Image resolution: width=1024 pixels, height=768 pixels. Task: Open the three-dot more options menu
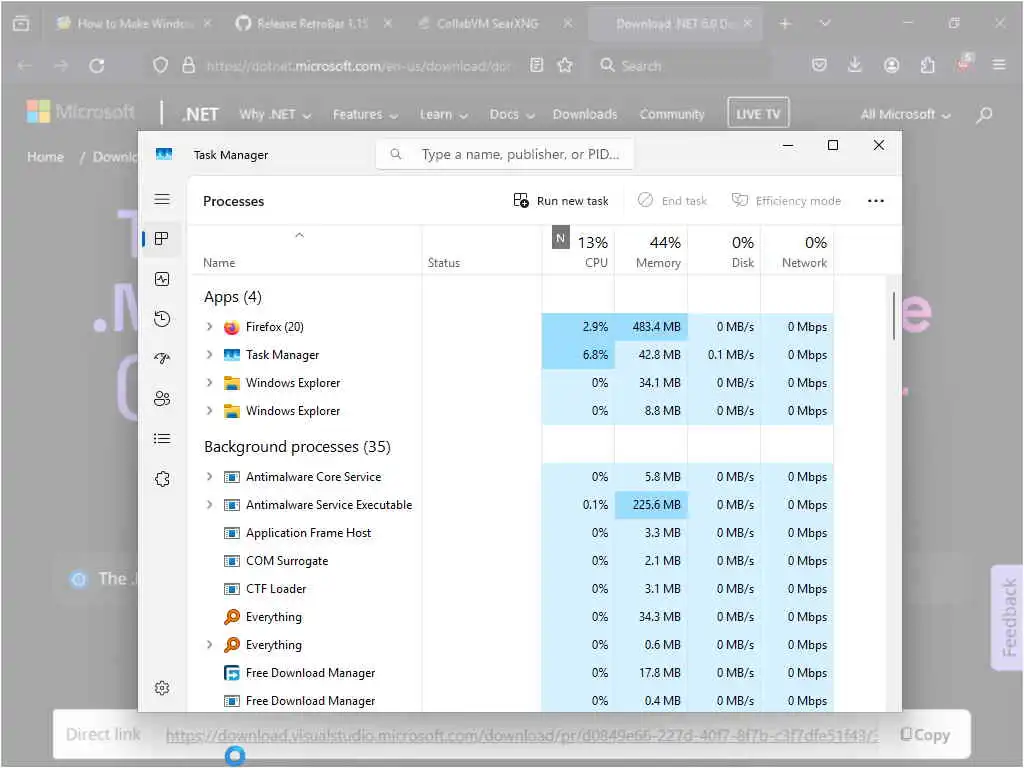click(876, 200)
